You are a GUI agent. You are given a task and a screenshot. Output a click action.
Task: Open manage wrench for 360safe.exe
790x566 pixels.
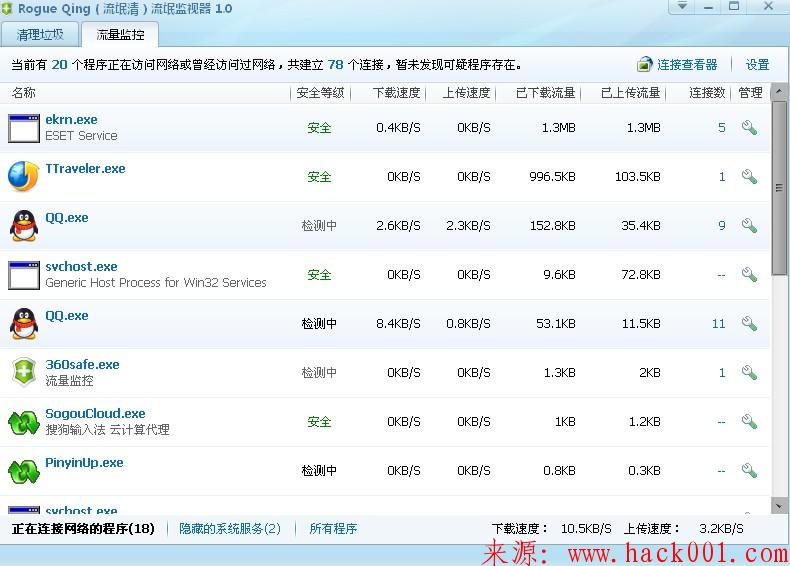(749, 372)
